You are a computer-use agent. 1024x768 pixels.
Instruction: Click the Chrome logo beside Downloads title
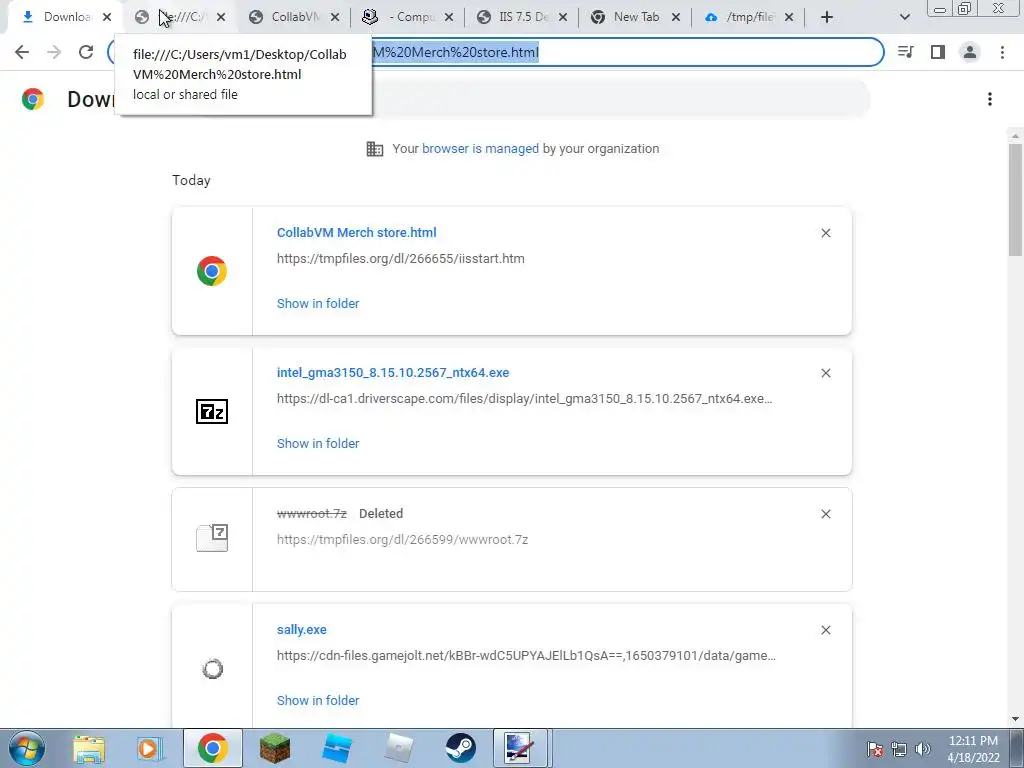[x=33, y=99]
